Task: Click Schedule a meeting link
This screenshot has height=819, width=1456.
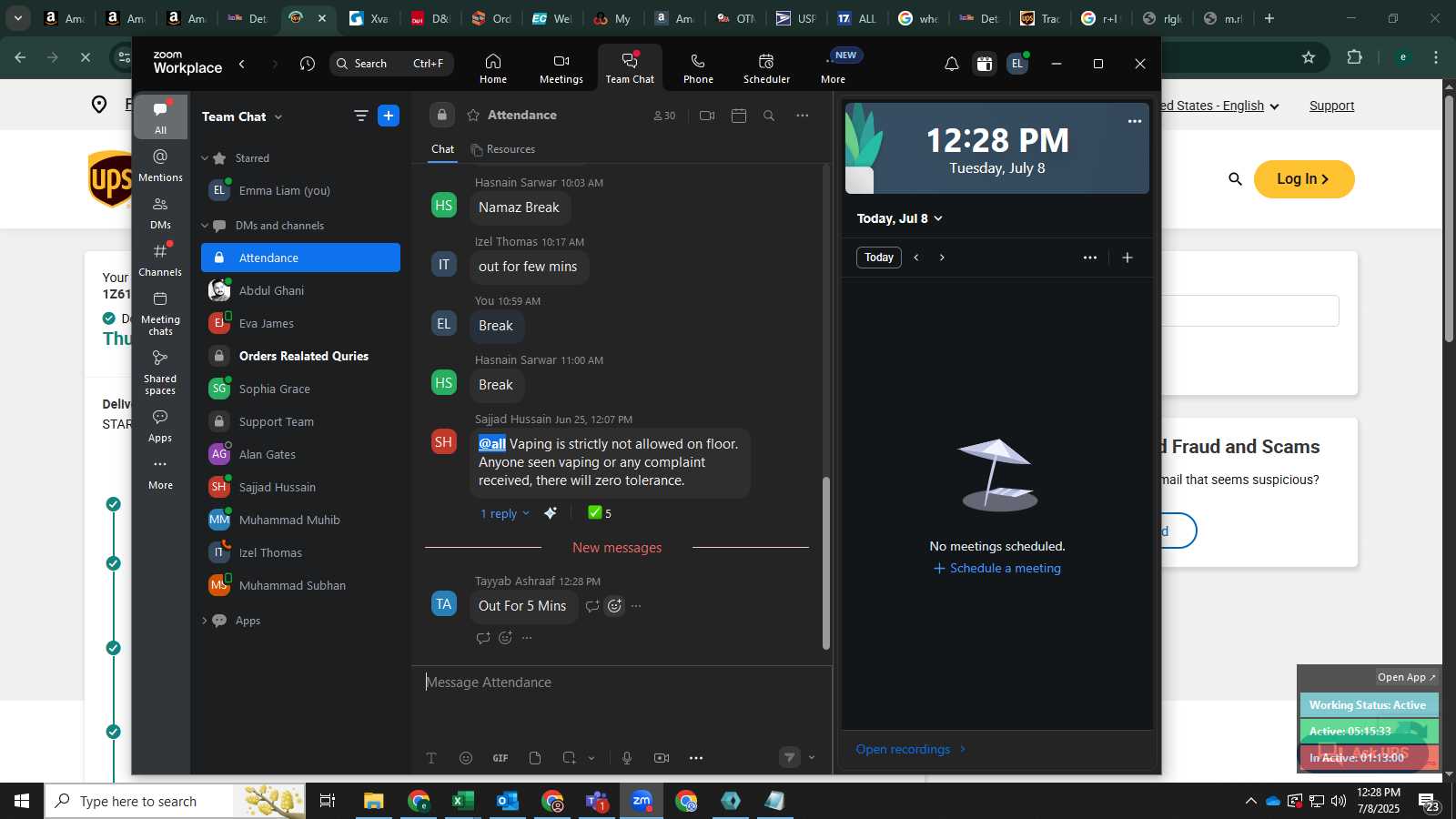Action: tap(997, 568)
